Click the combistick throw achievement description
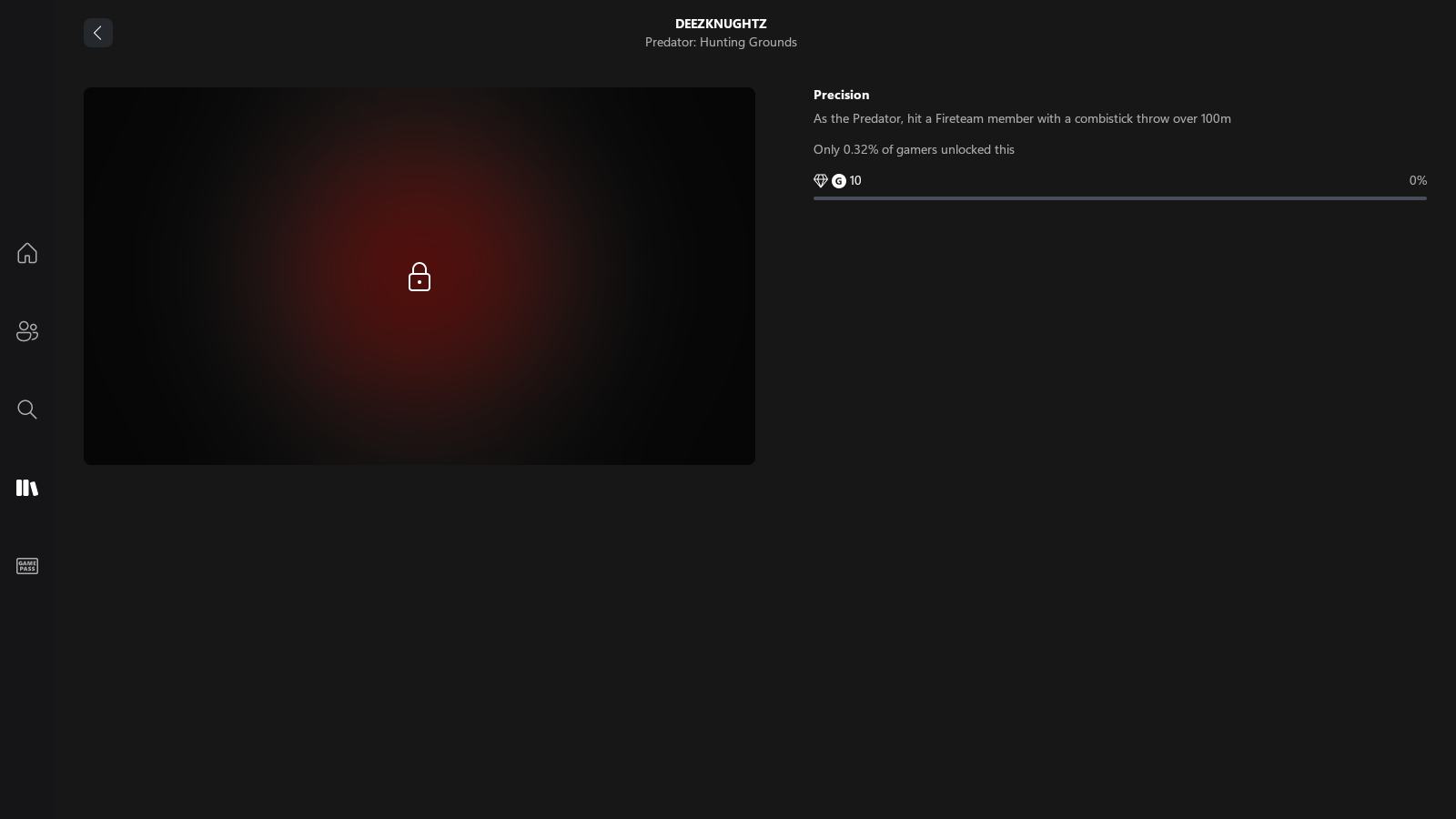The image size is (1456, 819). 1022,118
